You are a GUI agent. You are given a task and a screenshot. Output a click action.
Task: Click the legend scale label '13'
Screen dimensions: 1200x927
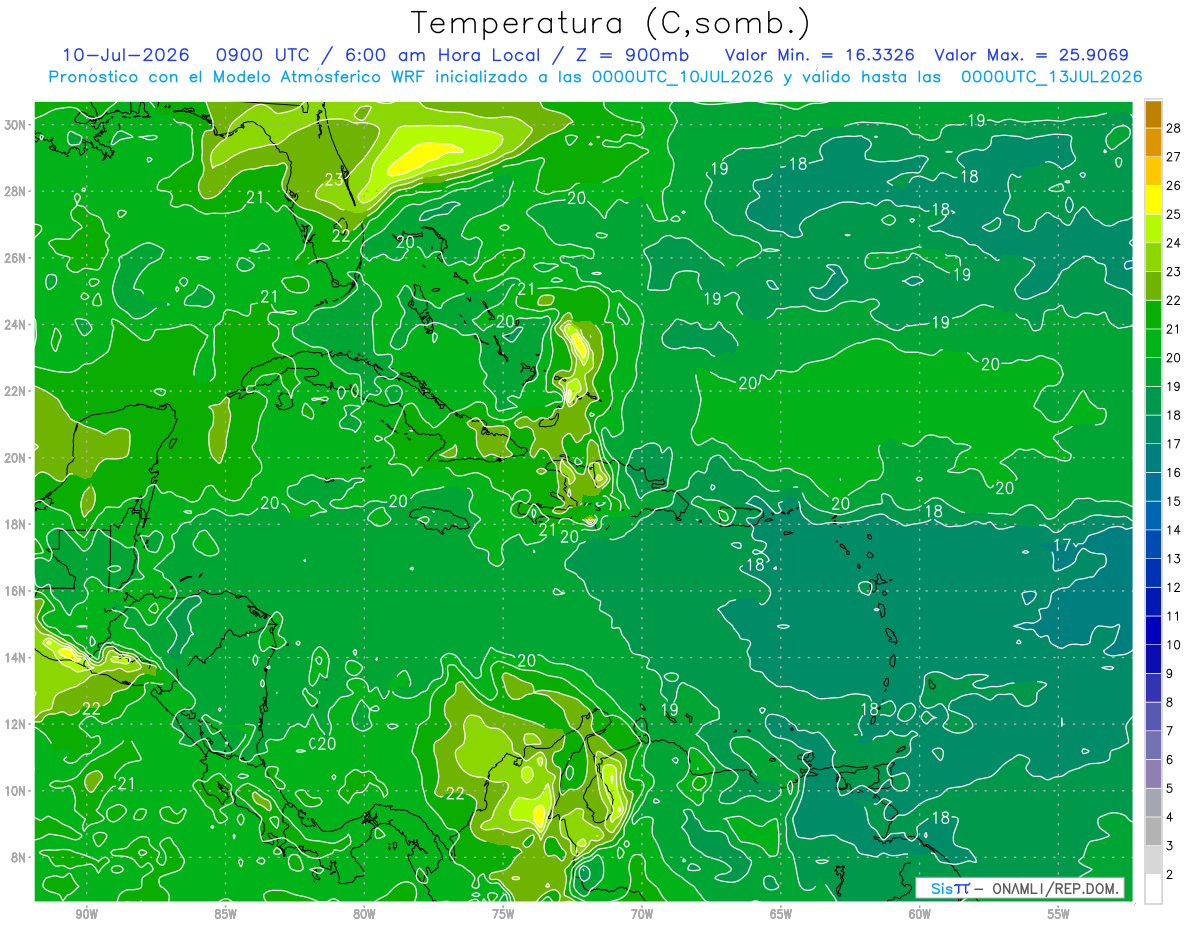click(1174, 558)
